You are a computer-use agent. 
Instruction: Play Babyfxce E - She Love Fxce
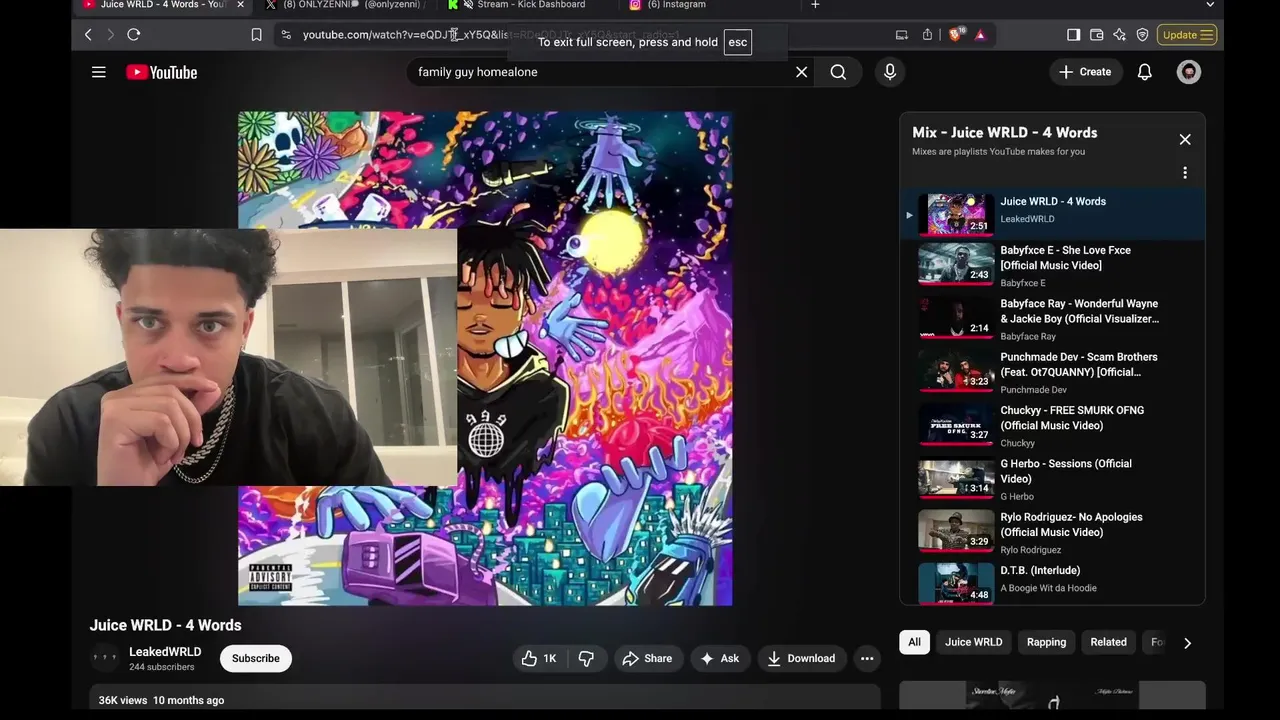[1052, 266]
